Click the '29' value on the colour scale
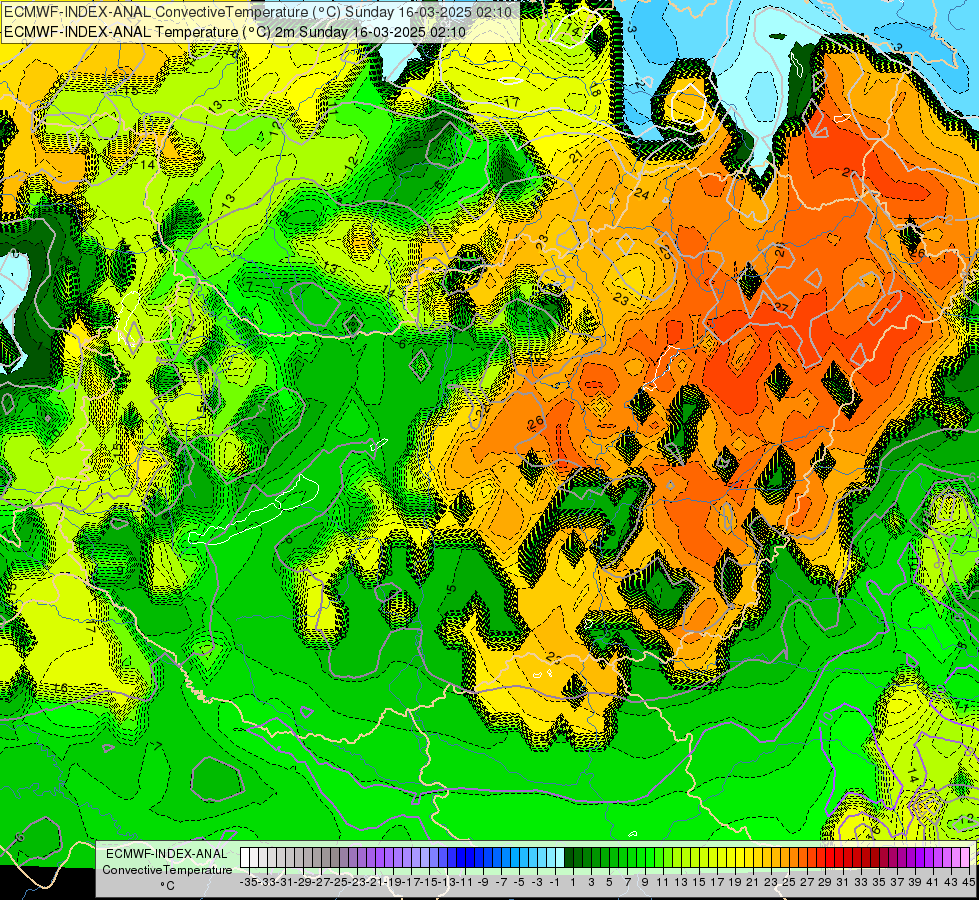 coord(824,882)
